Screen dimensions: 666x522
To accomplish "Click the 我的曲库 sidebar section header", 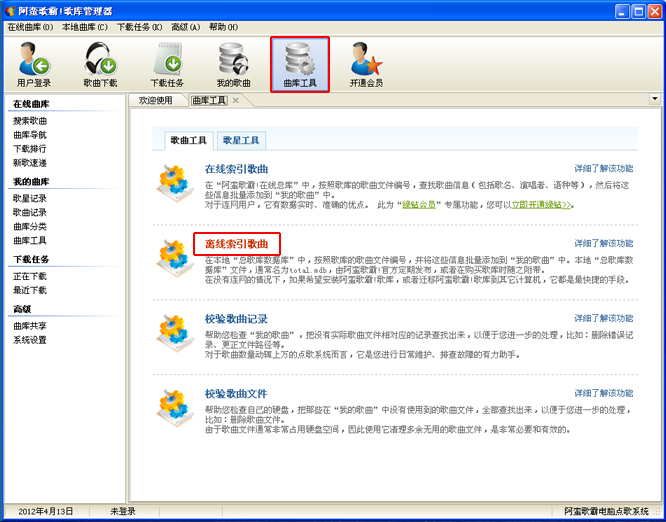I will point(31,182).
